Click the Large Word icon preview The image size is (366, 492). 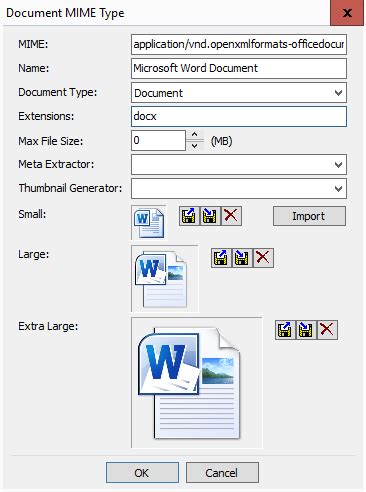[164, 279]
